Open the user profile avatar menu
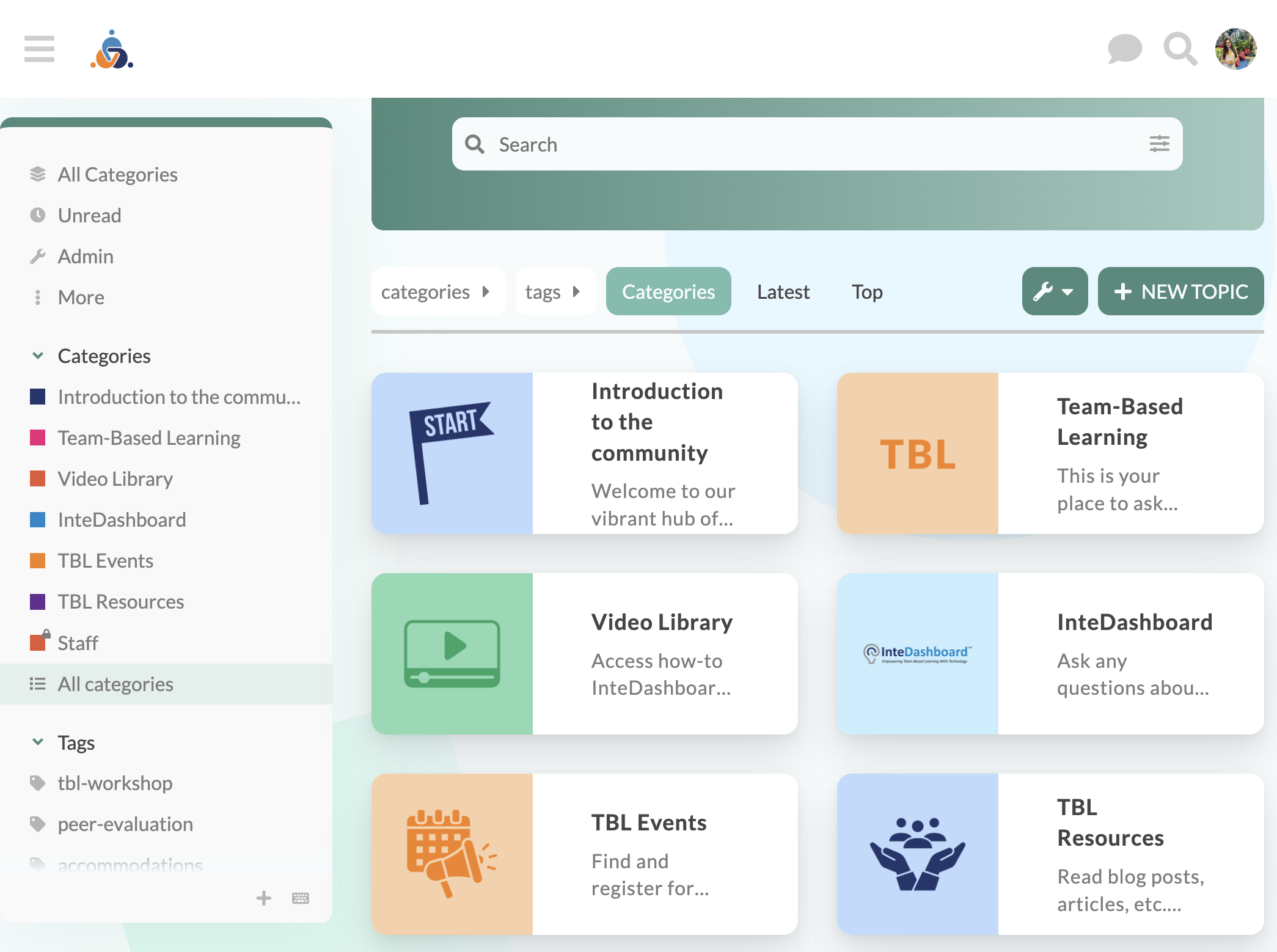 pos(1236,49)
